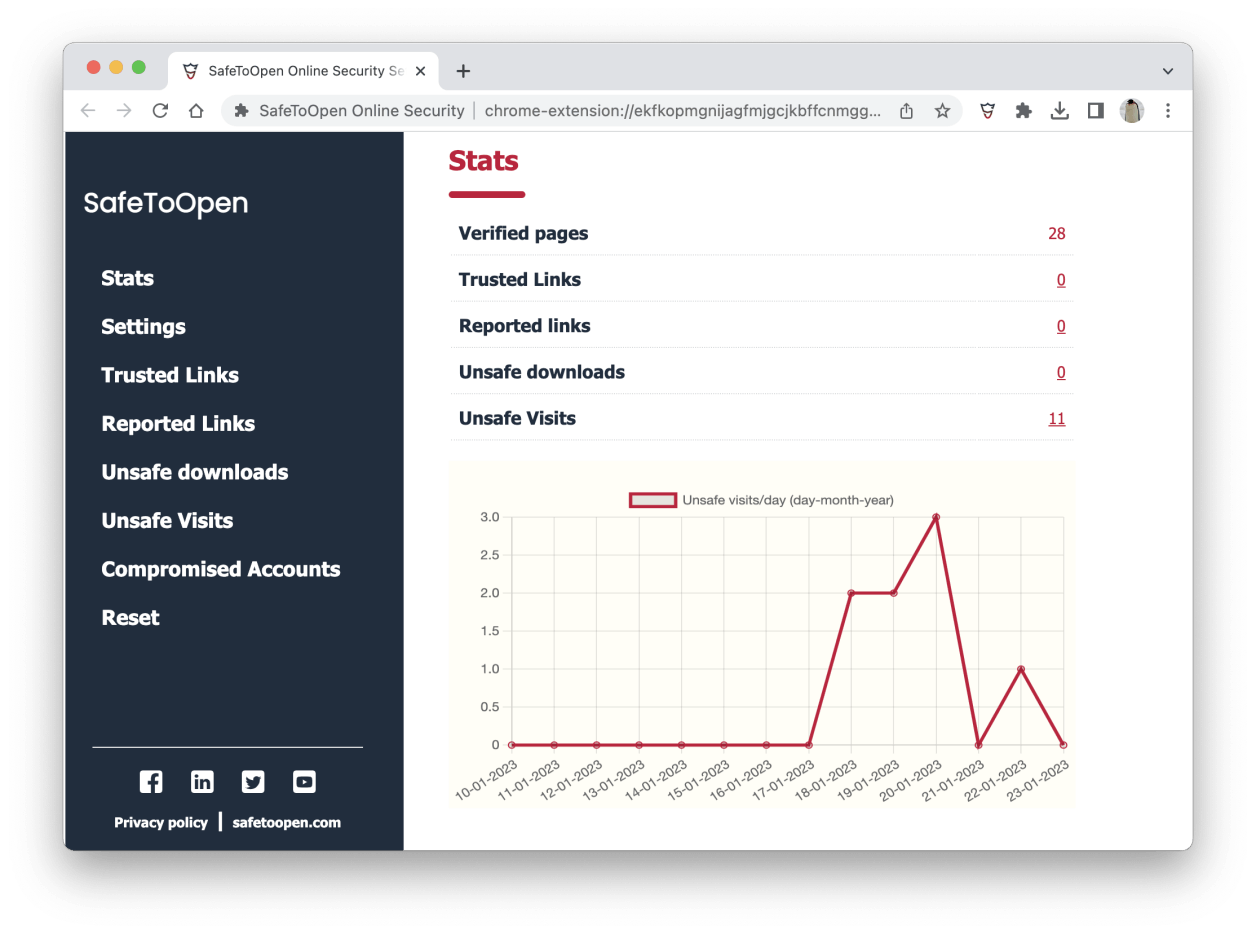Open a new browser tab
Image resolution: width=1256 pixels, height=934 pixels.
463,71
